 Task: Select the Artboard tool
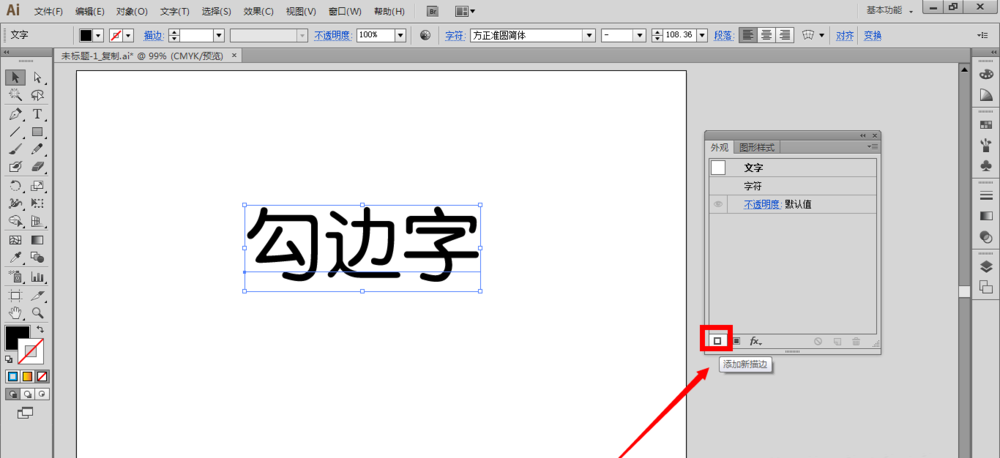15,295
